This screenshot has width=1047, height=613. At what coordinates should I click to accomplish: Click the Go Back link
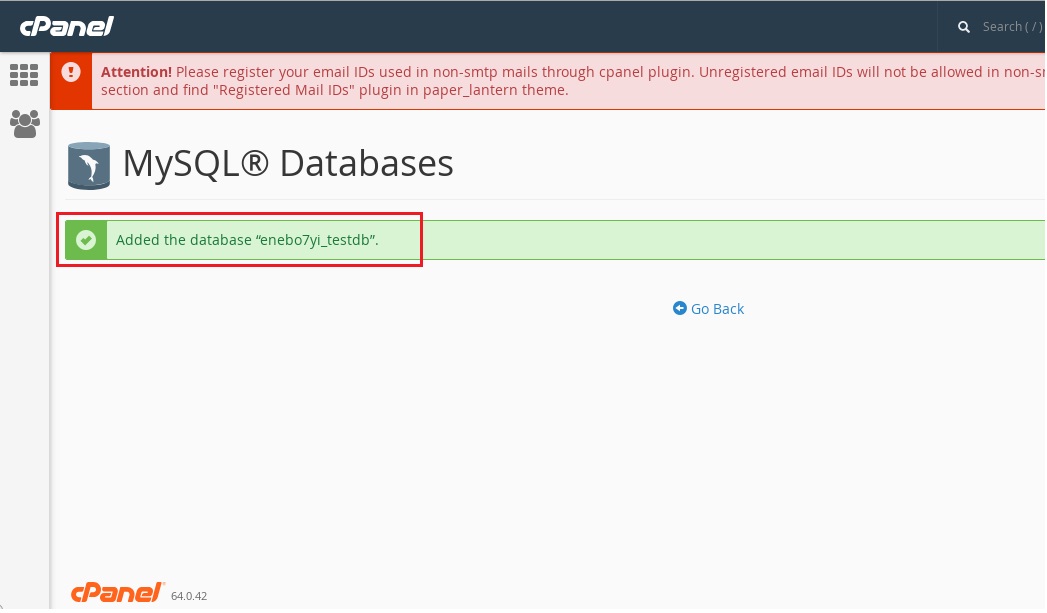[x=708, y=309]
